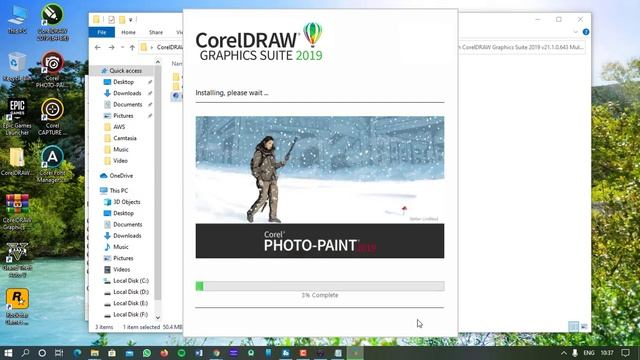
Task: Click New Folder icon in Explorer quick toolbar
Action: [122, 19]
